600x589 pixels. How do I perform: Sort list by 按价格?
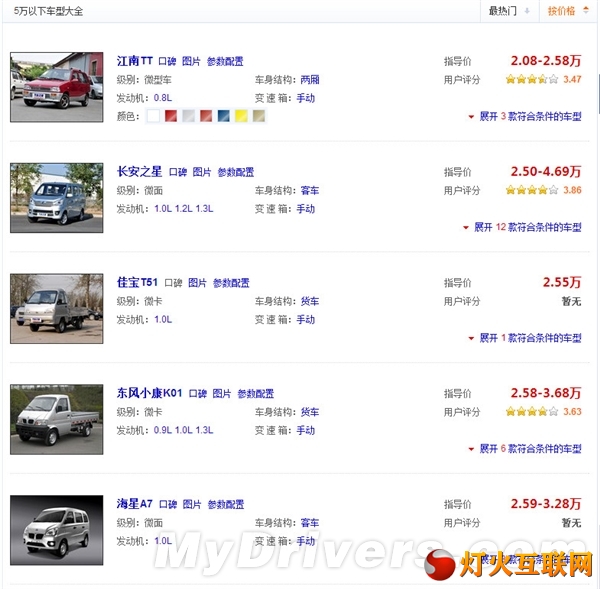[568, 11]
